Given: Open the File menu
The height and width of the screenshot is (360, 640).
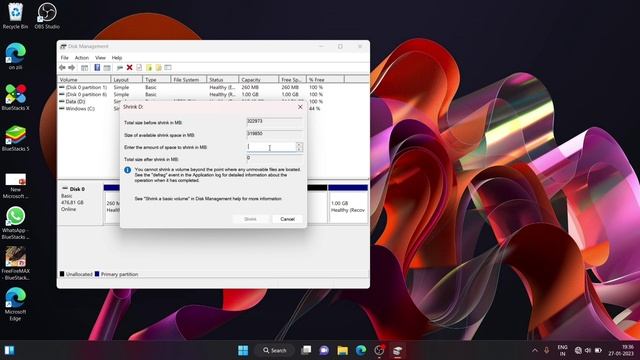Looking at the screenshot, I should coord(64,58).
